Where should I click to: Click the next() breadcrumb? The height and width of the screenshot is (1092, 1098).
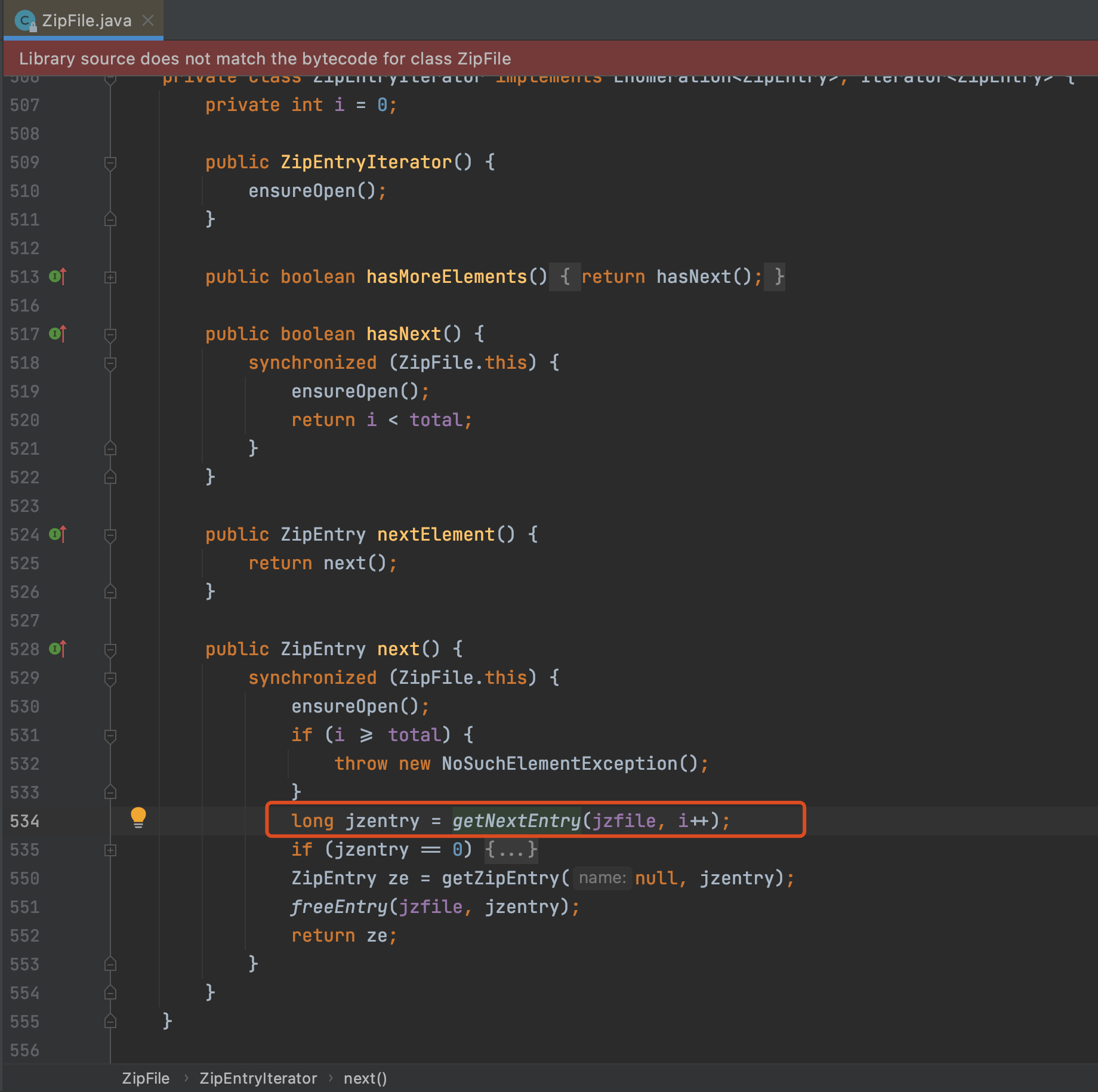tap(365, 1078)
